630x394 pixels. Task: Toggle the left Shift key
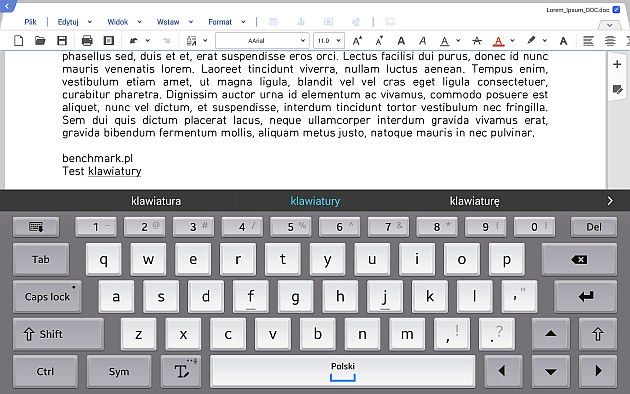tap(58, 334)
